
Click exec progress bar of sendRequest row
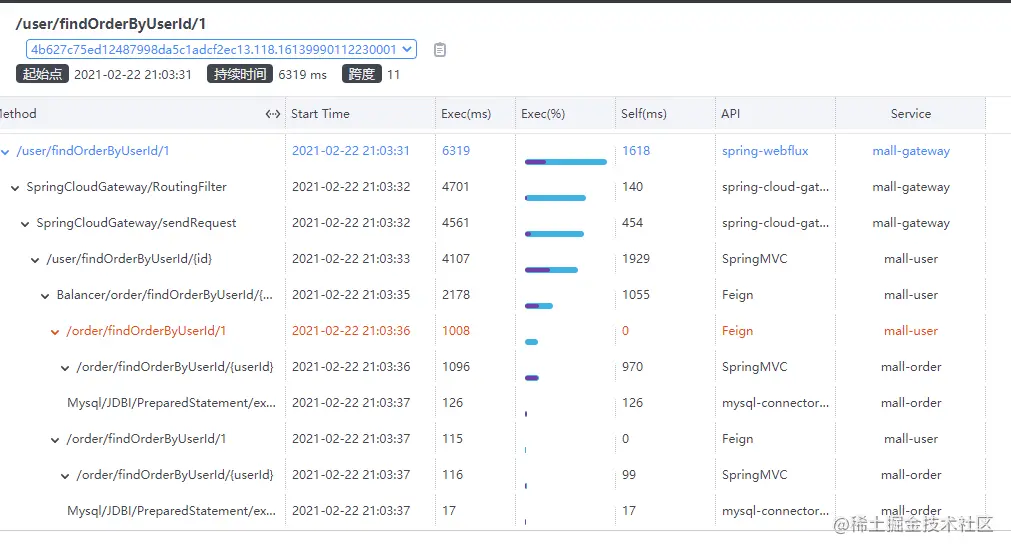pos(554,234)
